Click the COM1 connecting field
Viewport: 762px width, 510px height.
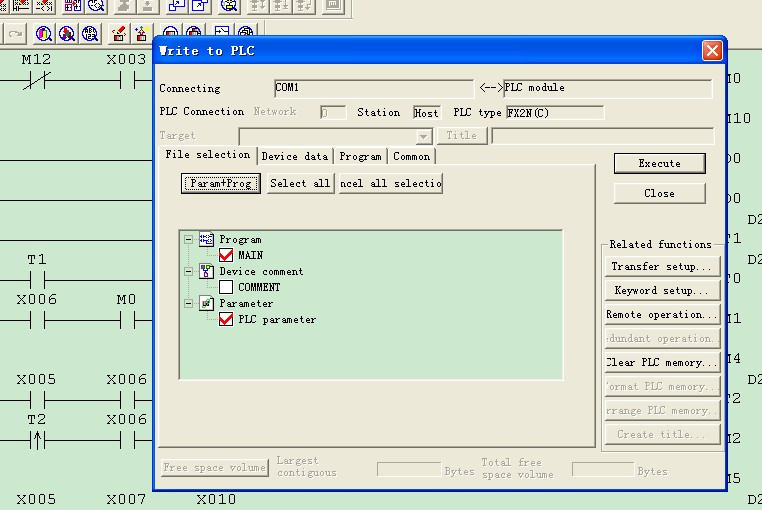(373, 88)
